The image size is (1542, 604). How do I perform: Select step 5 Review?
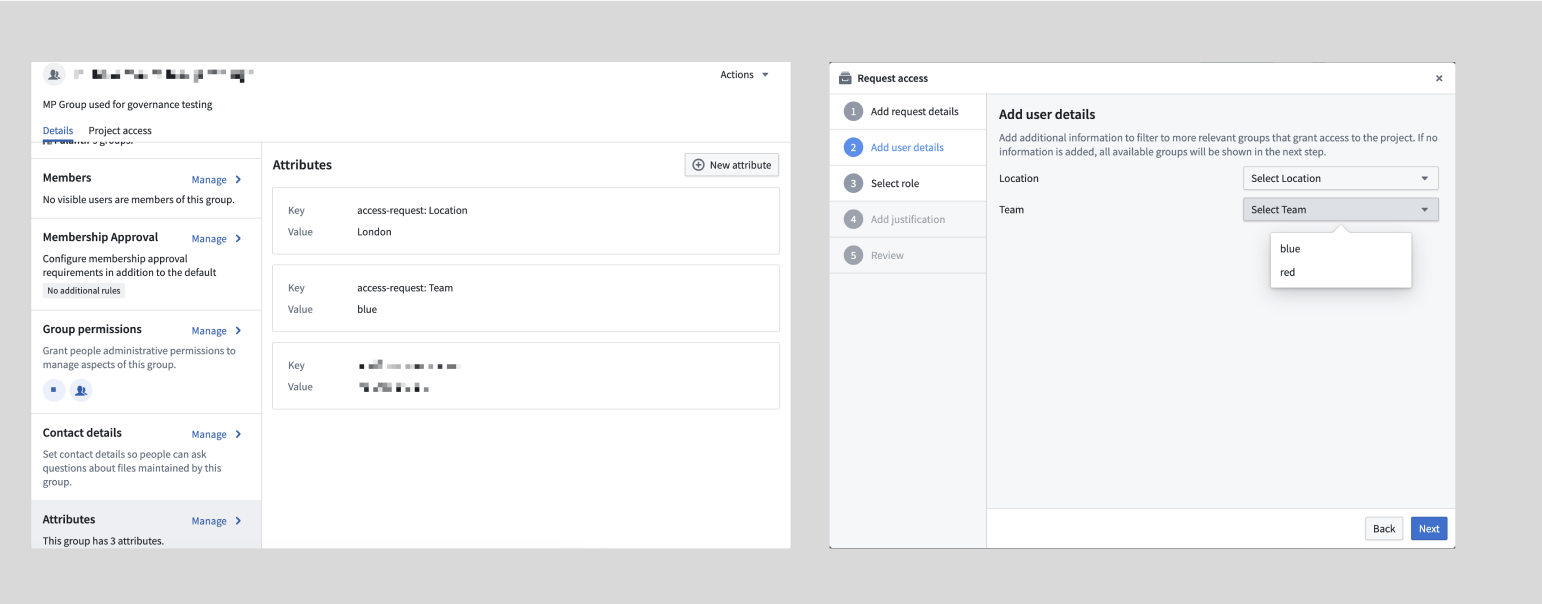pos(908,255)
